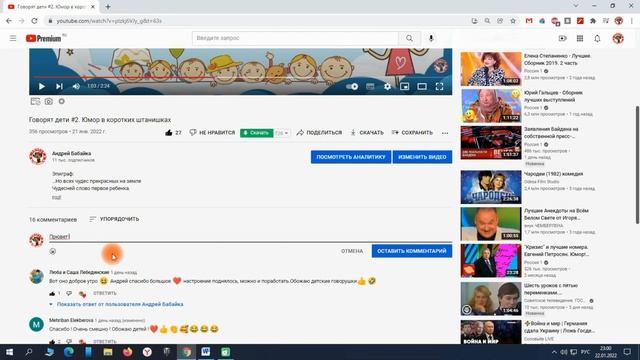The image size is (640, 360).
Task: Bookmark this page star icon
Action: [513, 21]
